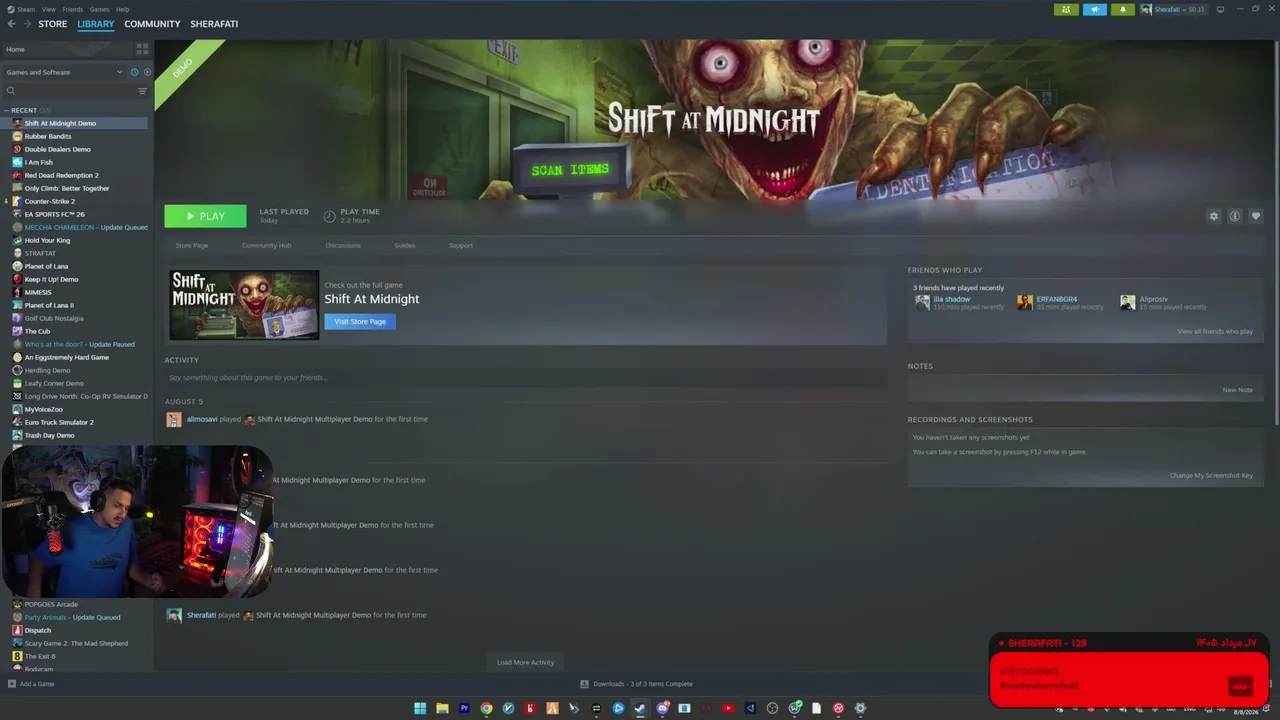Open the notifications bell
1280x720 pixels.
point(1123,9)
